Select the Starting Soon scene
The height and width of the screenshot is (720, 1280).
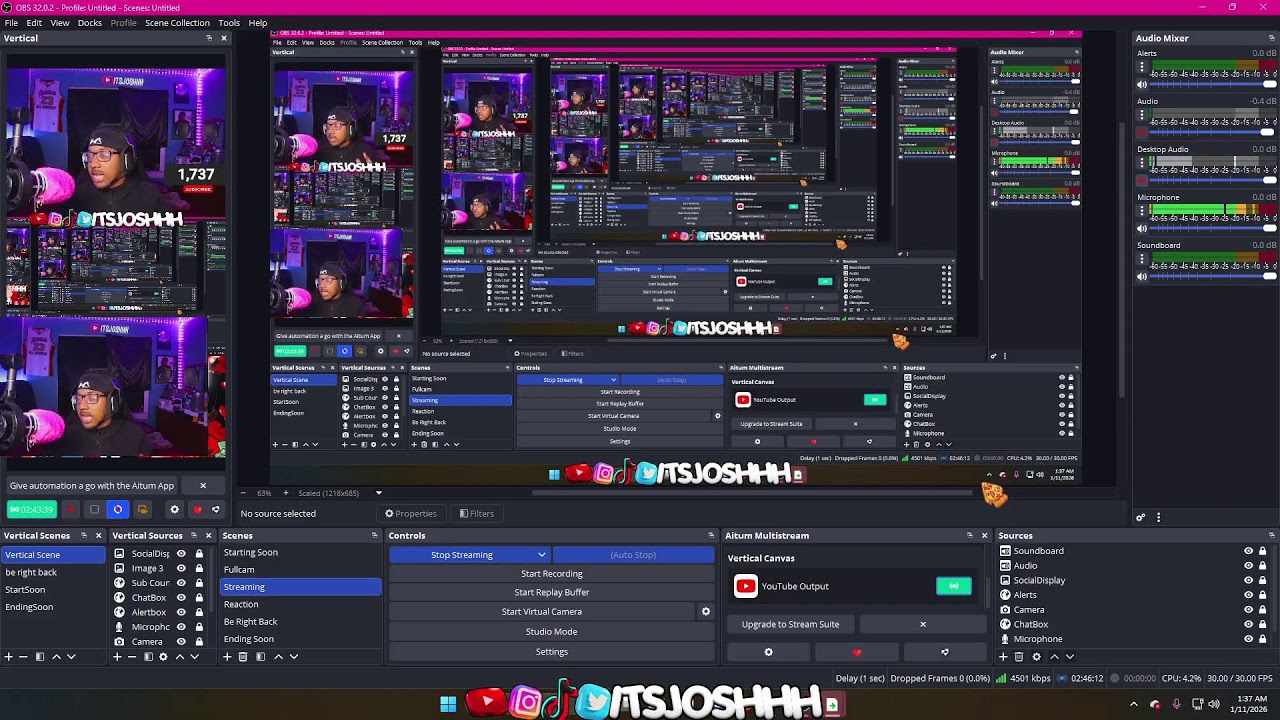[300, 552]
